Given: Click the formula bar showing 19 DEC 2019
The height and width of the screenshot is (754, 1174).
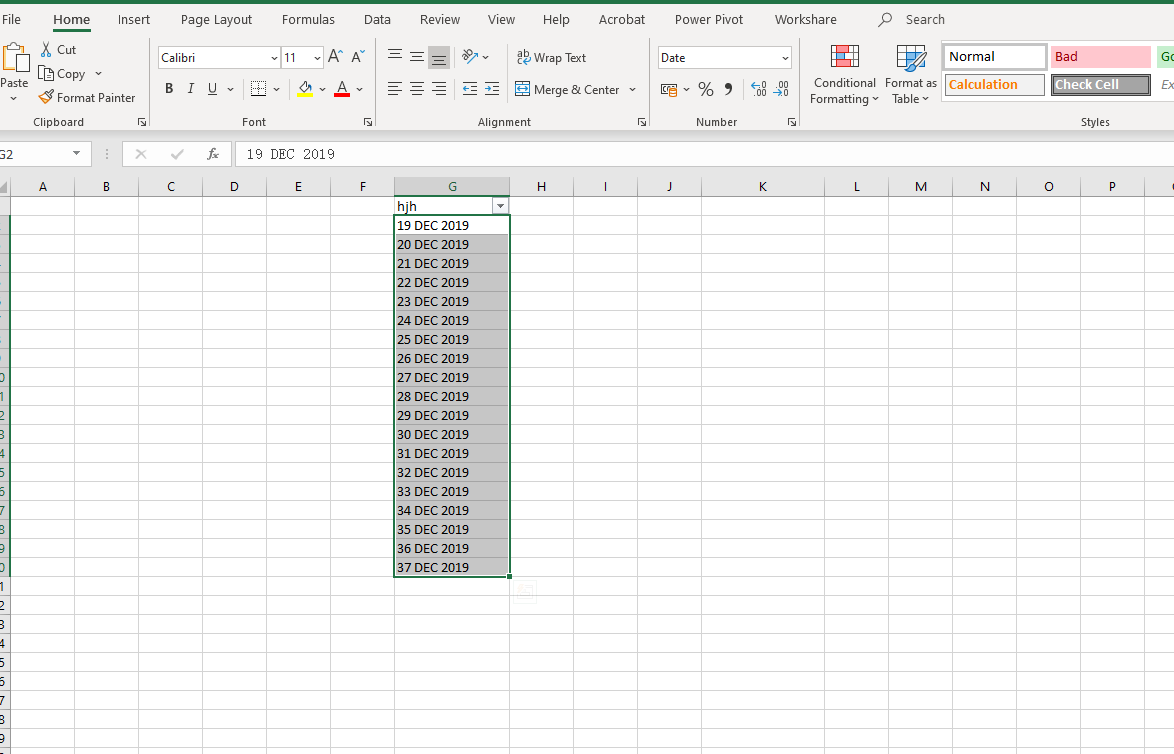Looking at the screenshot, I should point(704,154).
